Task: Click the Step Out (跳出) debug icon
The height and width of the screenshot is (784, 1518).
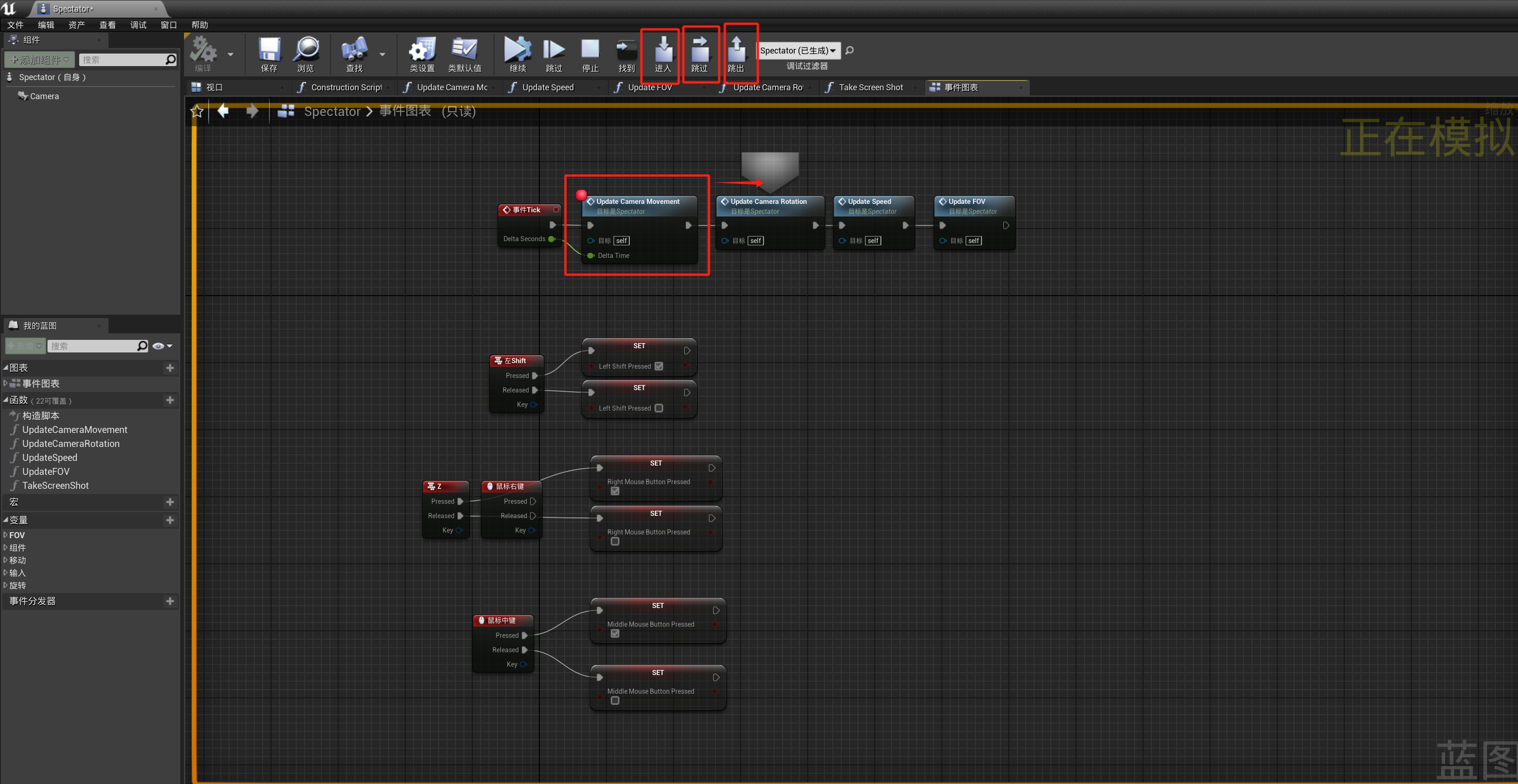Action: point(736,50)
